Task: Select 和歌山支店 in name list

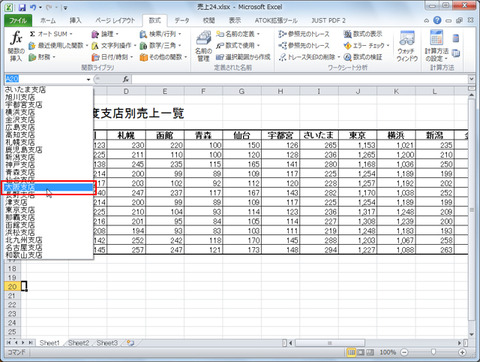Action: (x=49, y=255)
